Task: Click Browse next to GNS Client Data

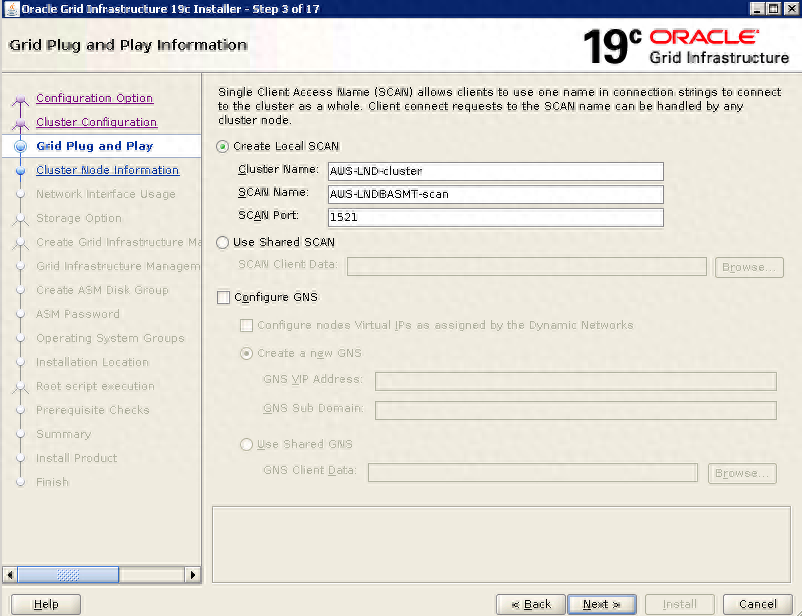Action: (741, 473)
